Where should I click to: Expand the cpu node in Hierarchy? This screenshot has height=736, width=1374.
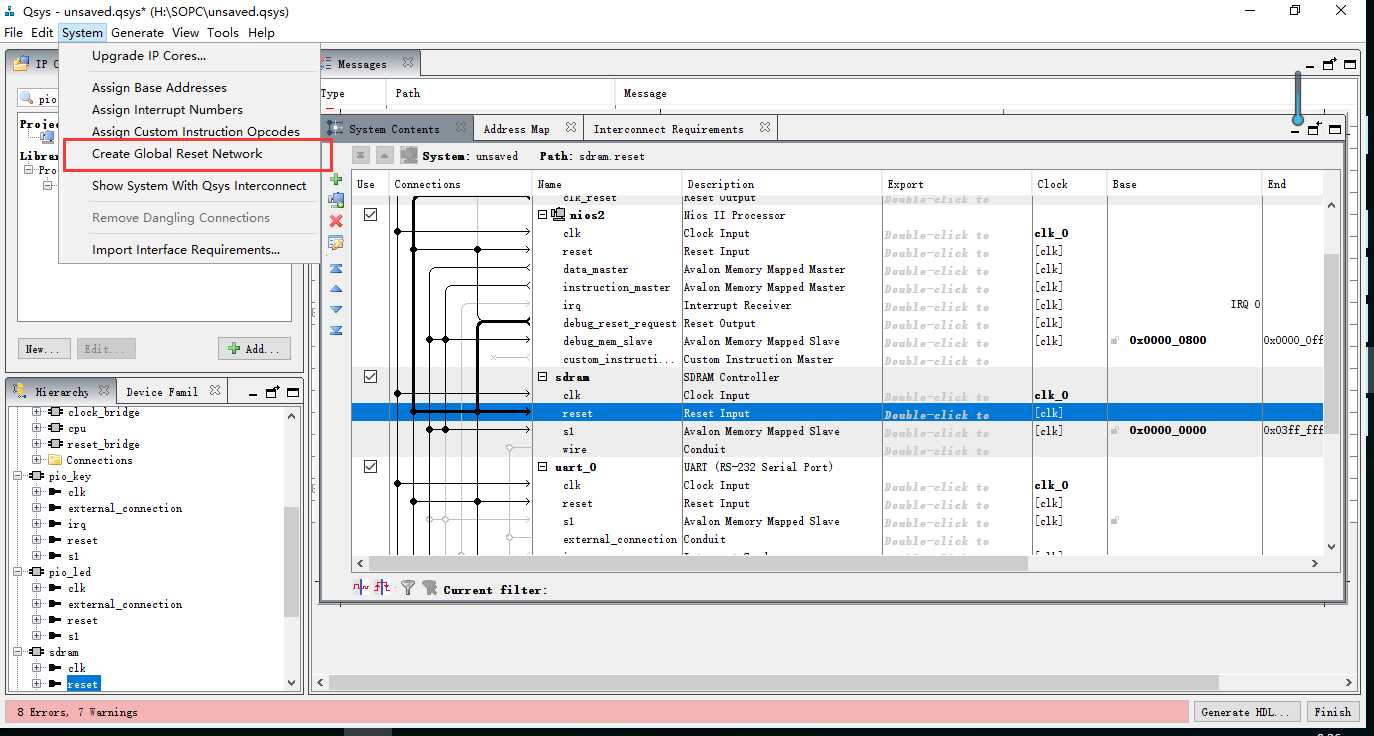coord(37,428)
